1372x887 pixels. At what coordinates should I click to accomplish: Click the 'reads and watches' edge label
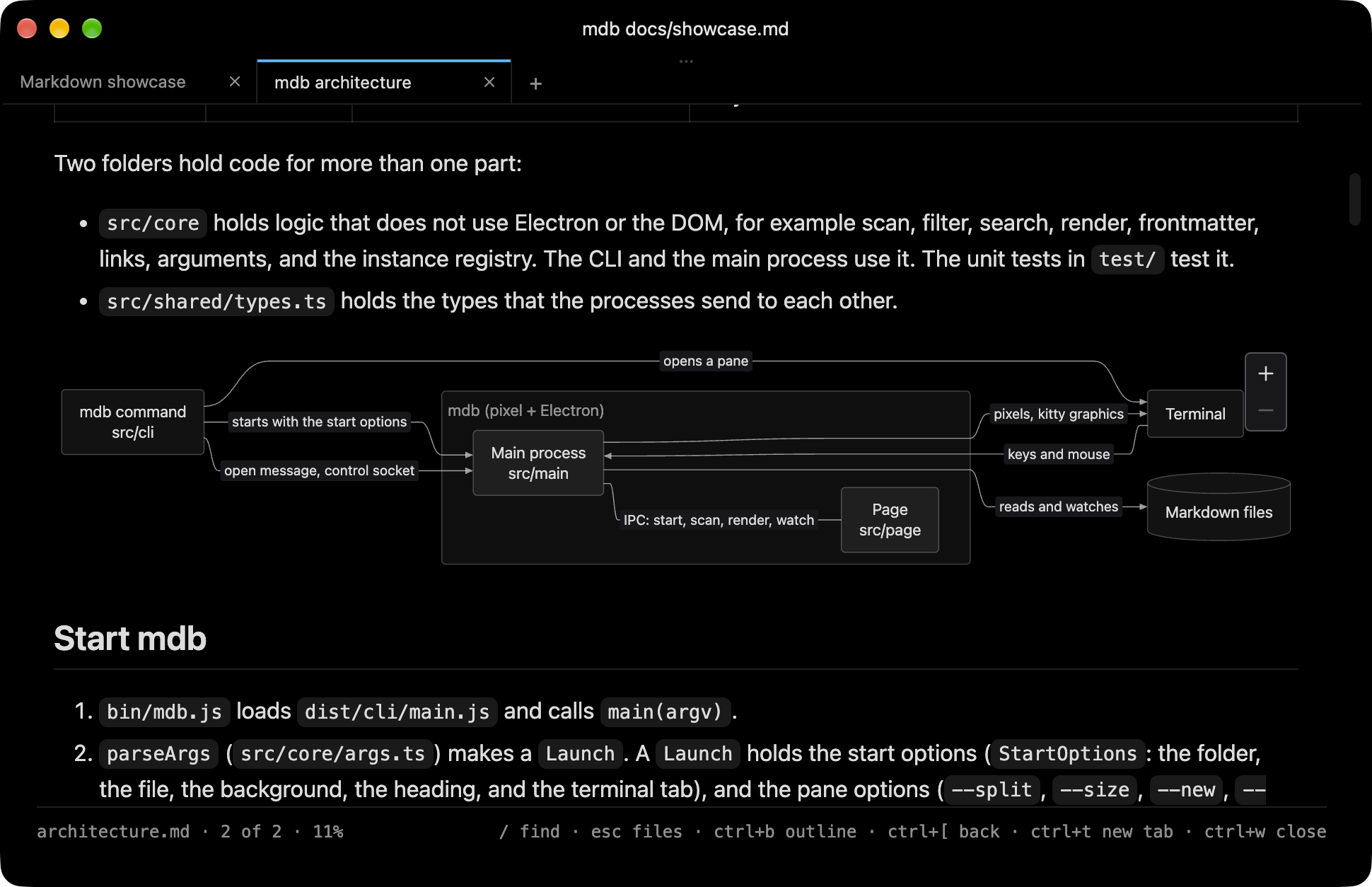click(x=1059, y=507)
